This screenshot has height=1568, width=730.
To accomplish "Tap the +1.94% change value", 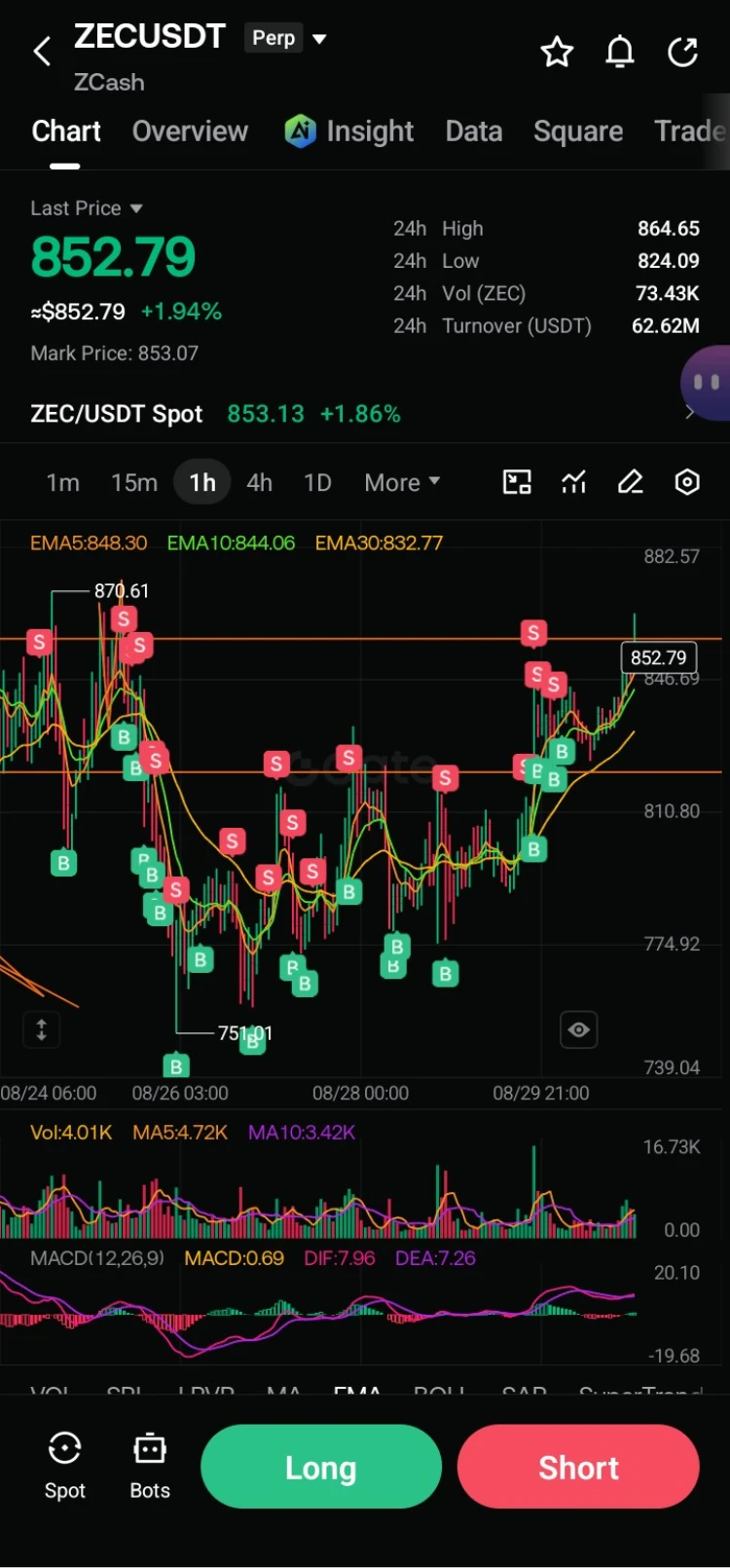I will [x=181, y=312].
